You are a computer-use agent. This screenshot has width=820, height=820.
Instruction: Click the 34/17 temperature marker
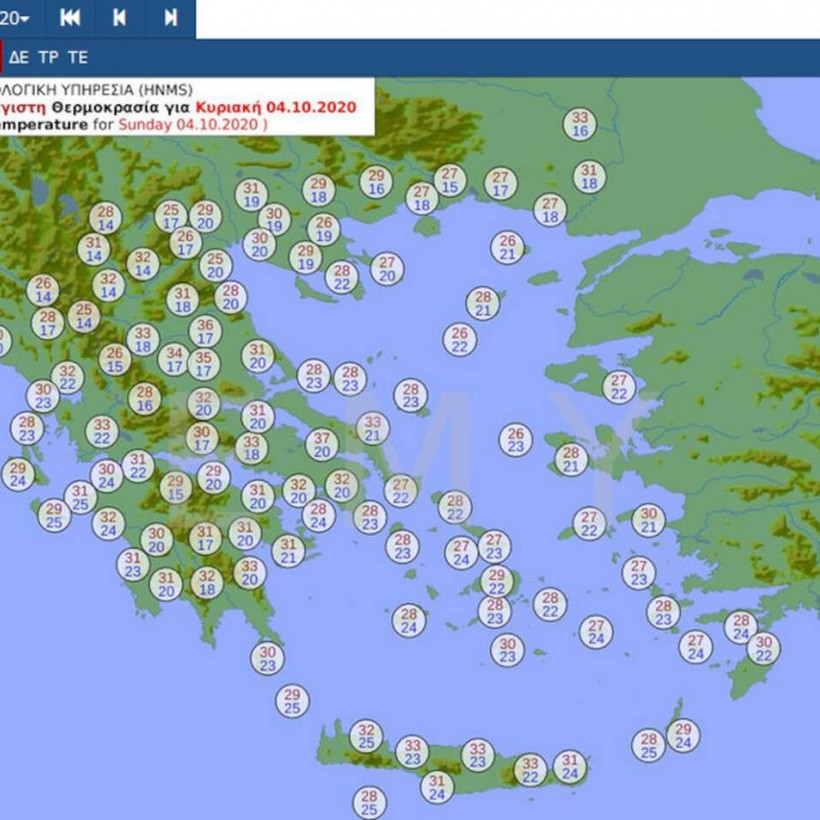click(174, 359)
